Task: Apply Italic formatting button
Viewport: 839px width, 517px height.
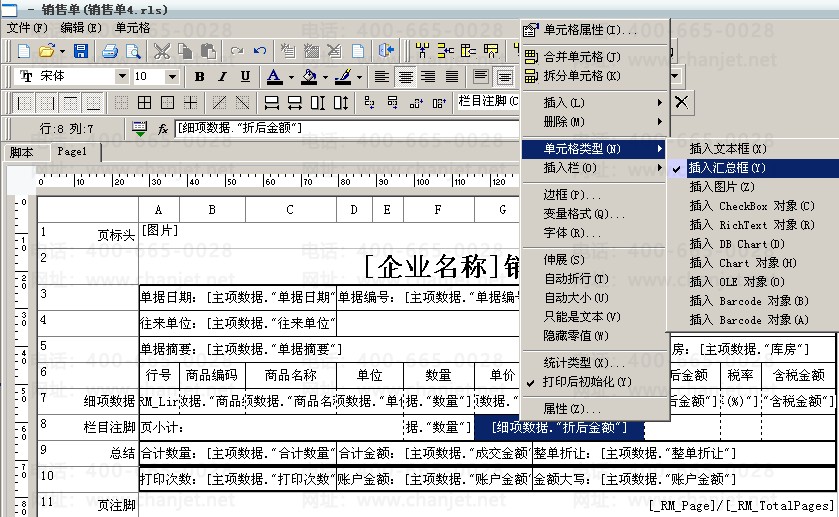Action: click(x=222, y=77)
